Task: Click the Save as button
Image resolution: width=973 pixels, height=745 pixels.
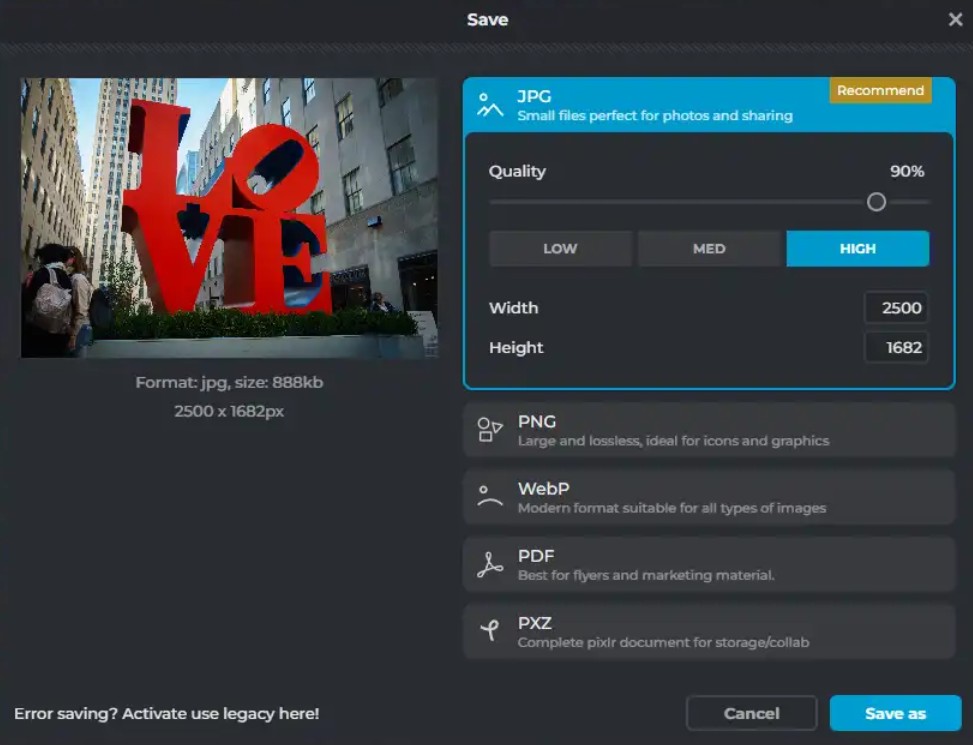Action: (895, 713)
